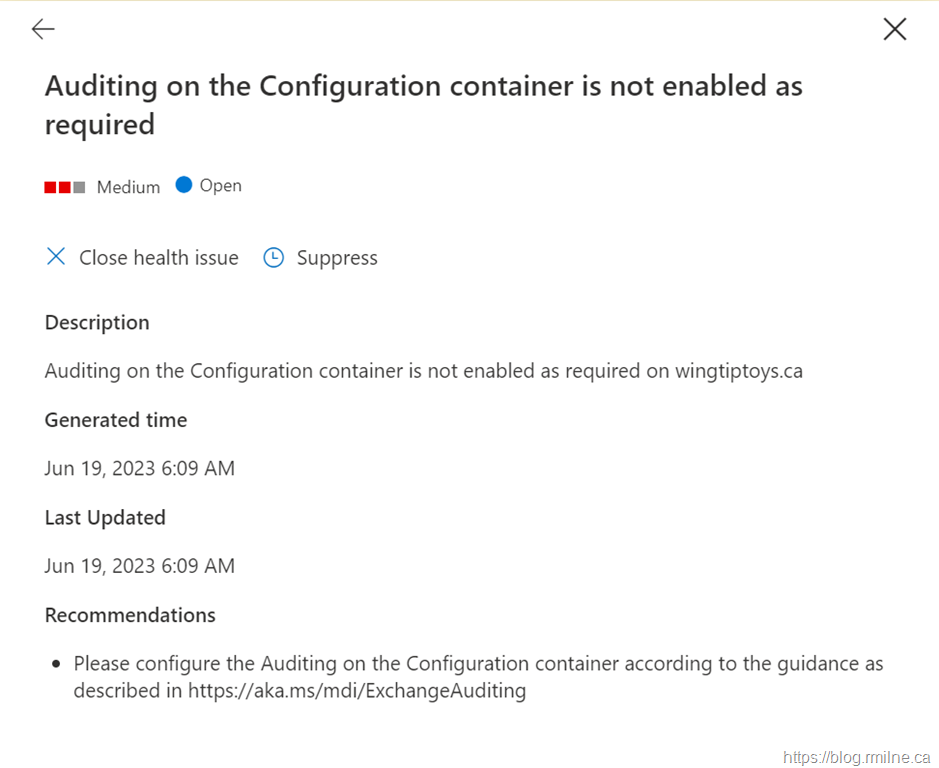This screenshot has width=939, height=768.
Task: Close the health issue details panel
Action: click(895, 30)
